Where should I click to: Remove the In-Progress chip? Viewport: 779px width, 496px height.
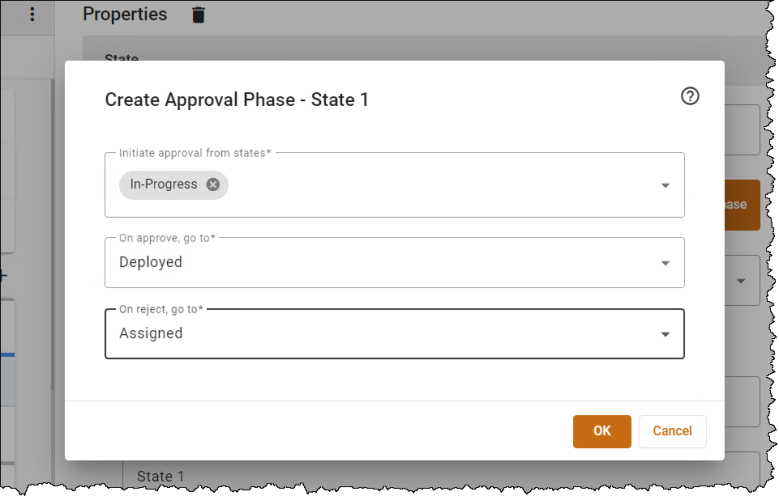tap(213, 184)
